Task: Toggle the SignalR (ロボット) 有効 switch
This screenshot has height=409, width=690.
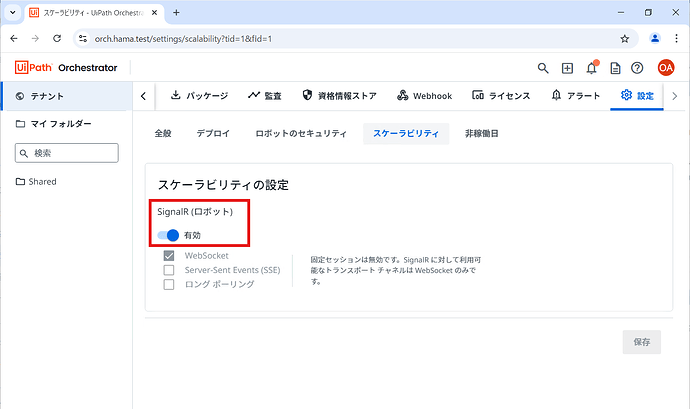Action: point(168,235)
